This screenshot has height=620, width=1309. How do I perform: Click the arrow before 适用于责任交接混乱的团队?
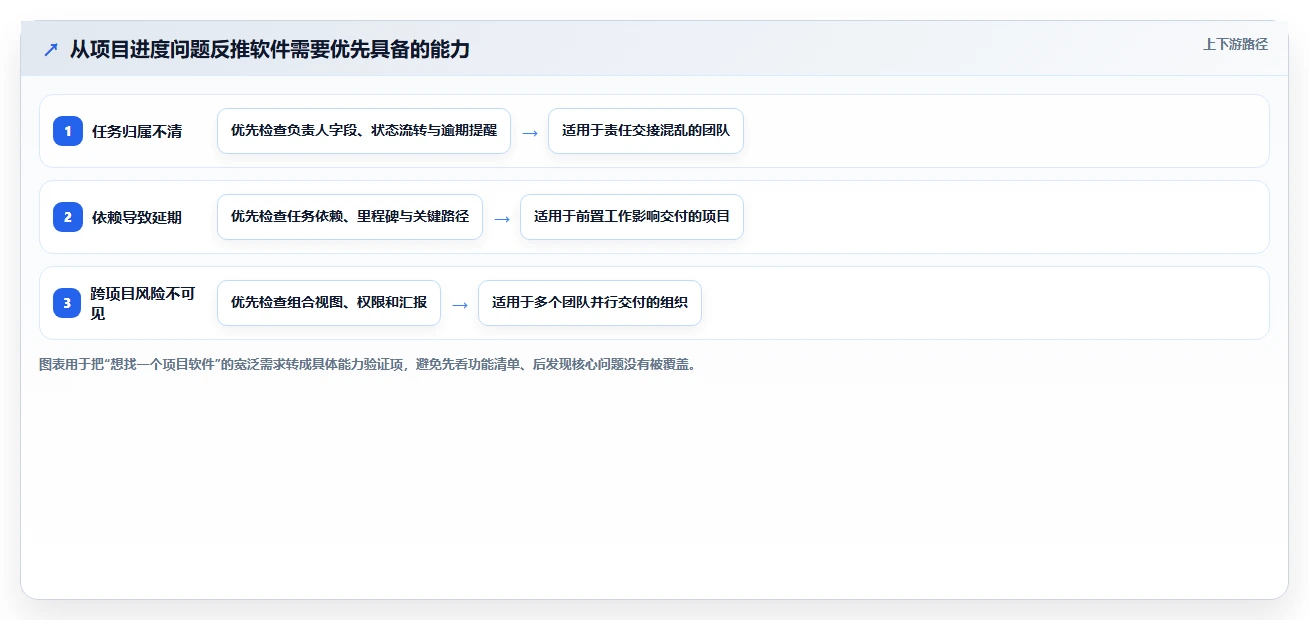(x=530, y=132)
